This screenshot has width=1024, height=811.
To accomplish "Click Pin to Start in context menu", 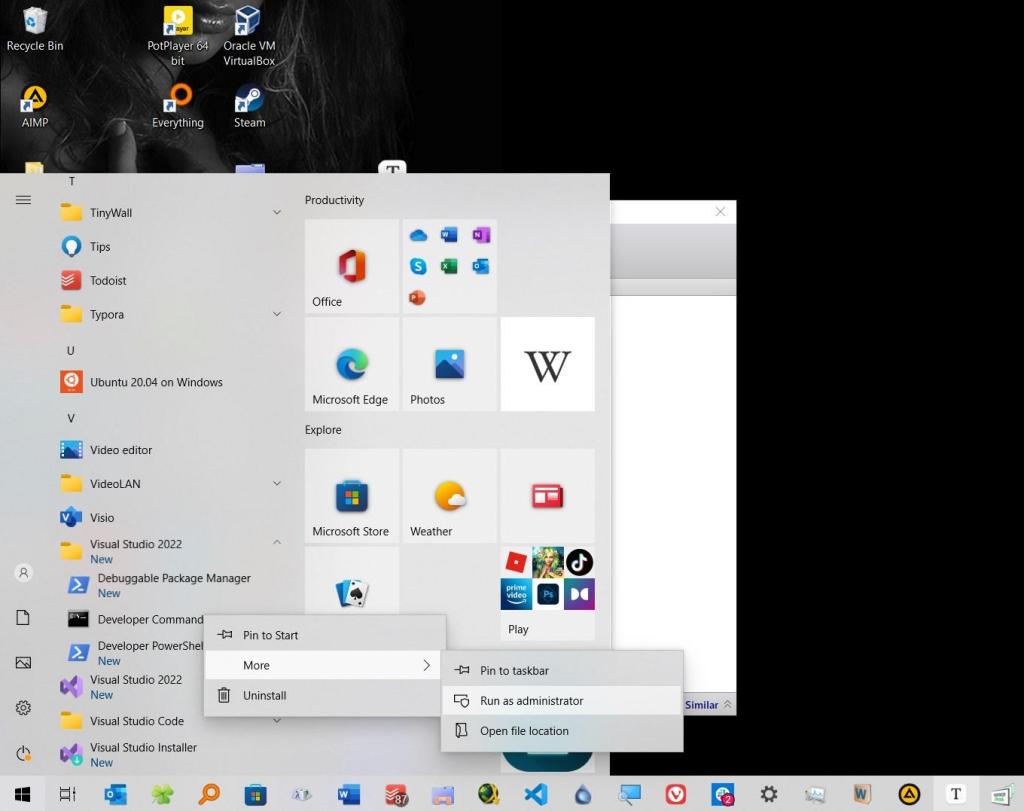I will [325, 635].
